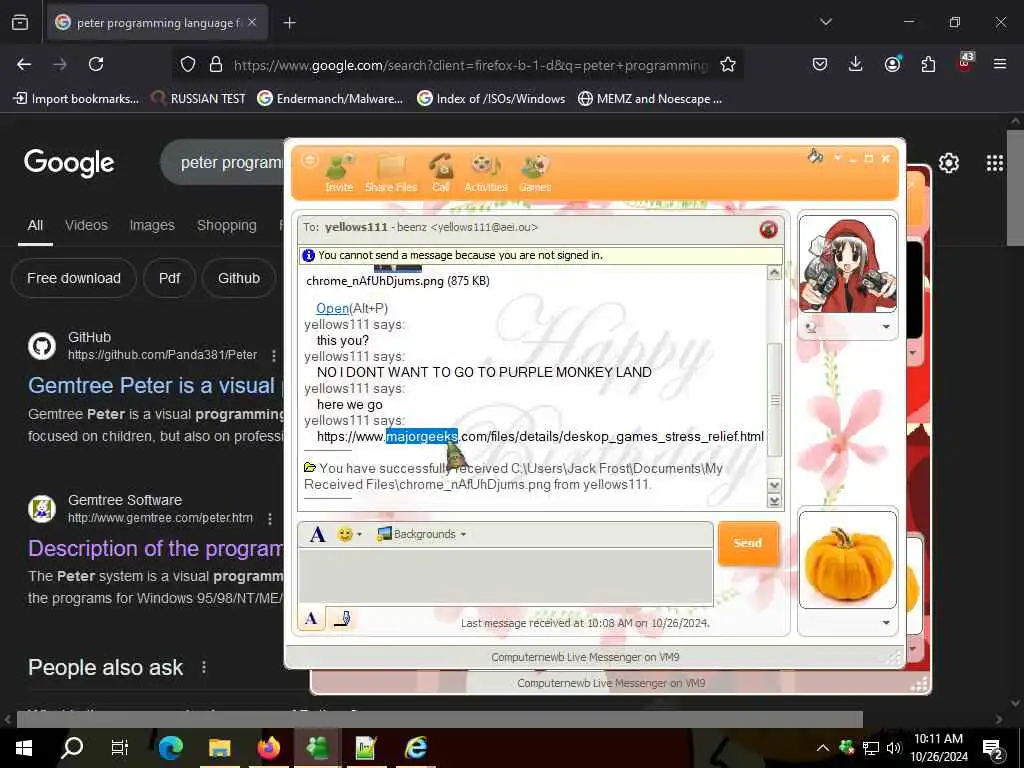This screenshot has height=768, width=1024.
Task: Open a new Firefox tab with plus
Action: click(289, 23)
